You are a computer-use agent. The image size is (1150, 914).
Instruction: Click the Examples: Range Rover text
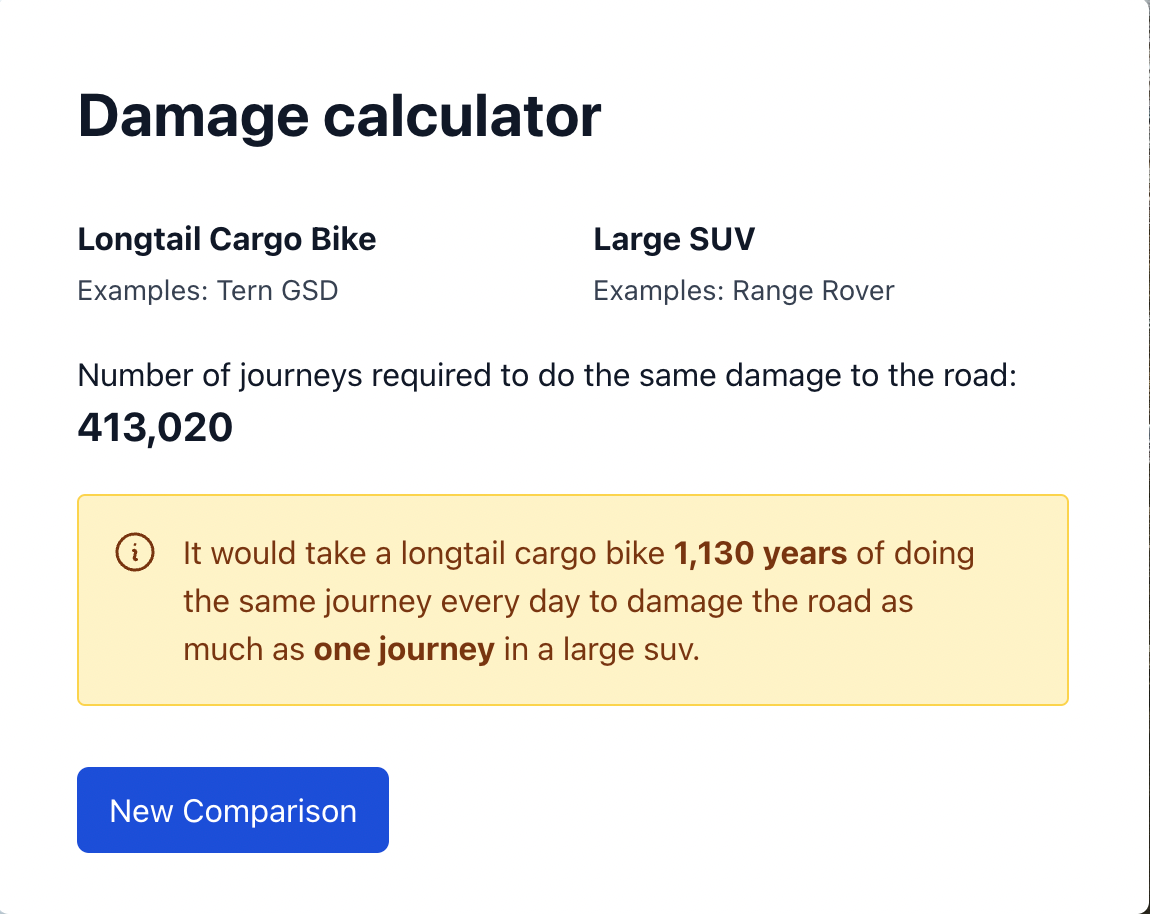tap(744, 291)
